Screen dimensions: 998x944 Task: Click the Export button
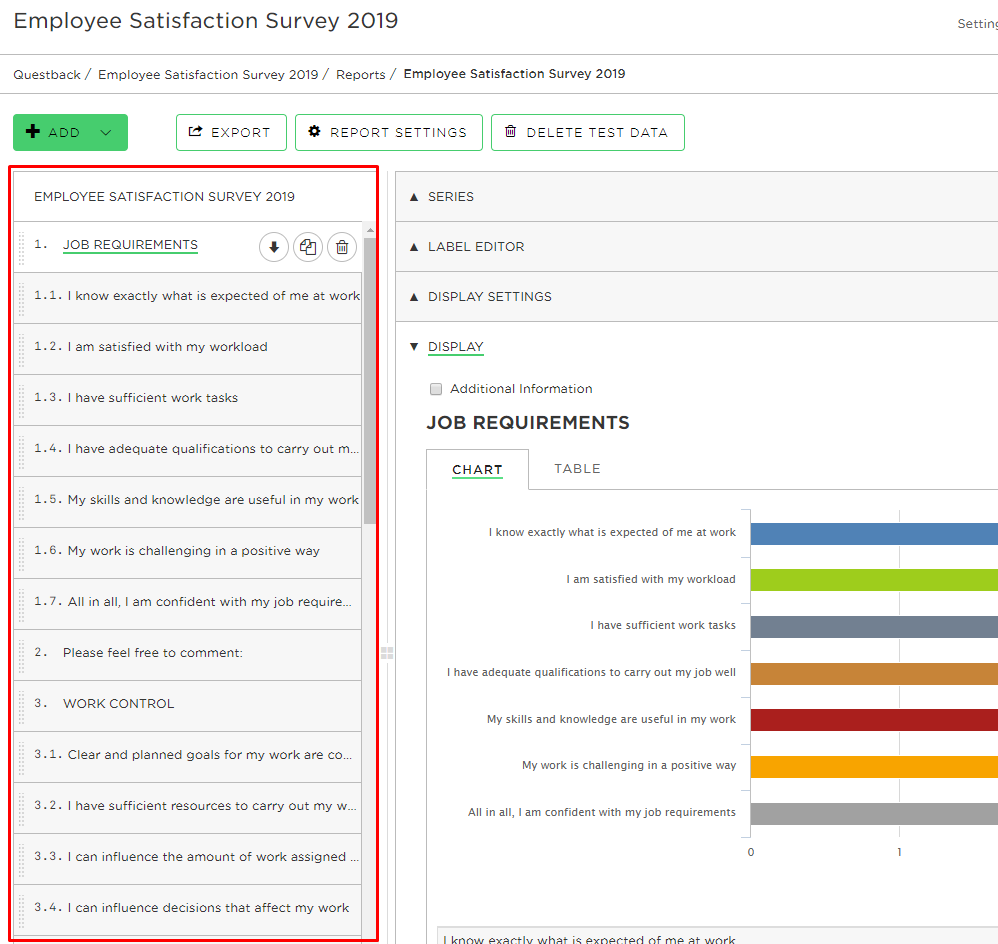231,132
